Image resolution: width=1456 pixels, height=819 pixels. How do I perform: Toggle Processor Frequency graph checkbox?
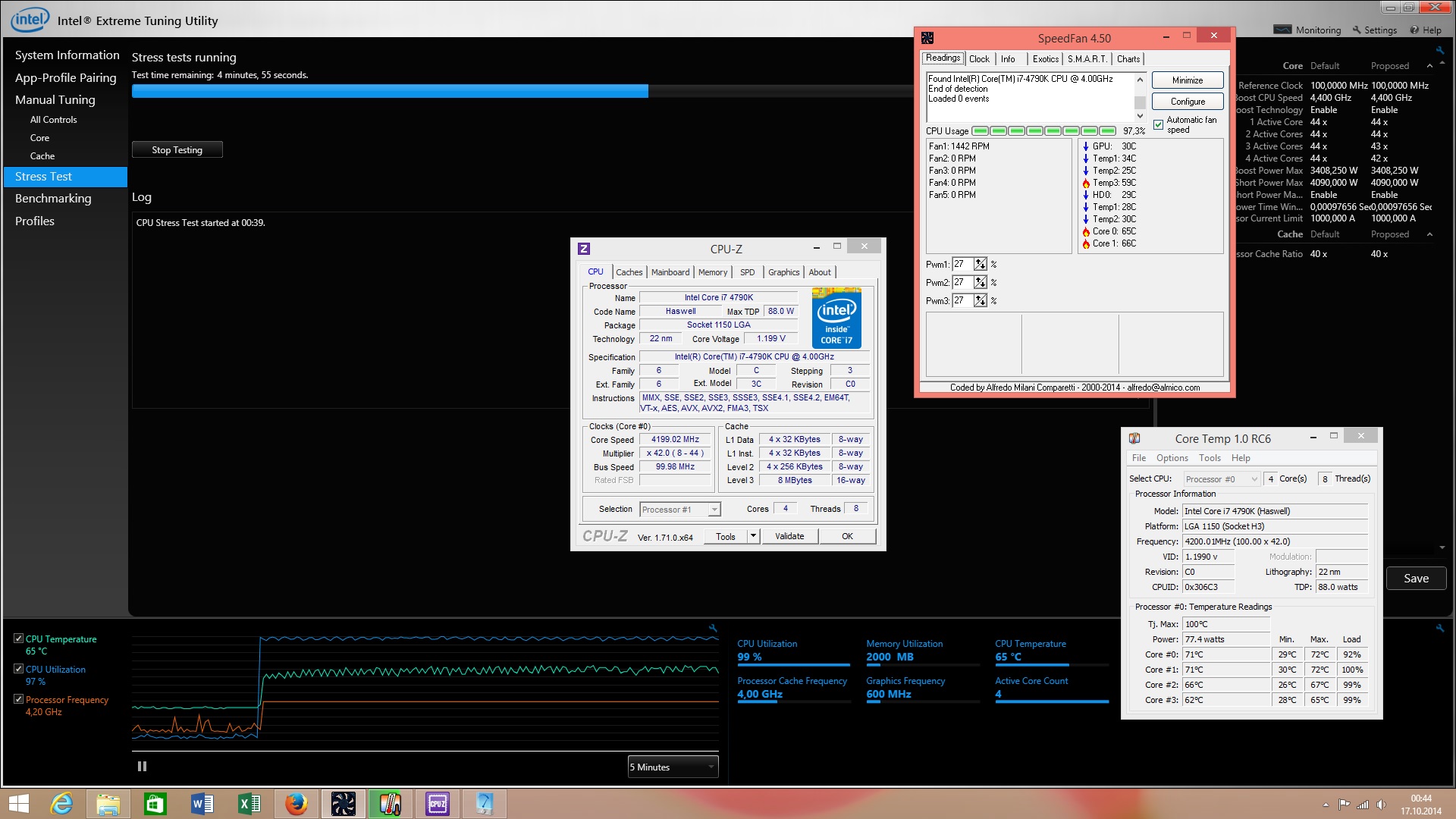19,699
